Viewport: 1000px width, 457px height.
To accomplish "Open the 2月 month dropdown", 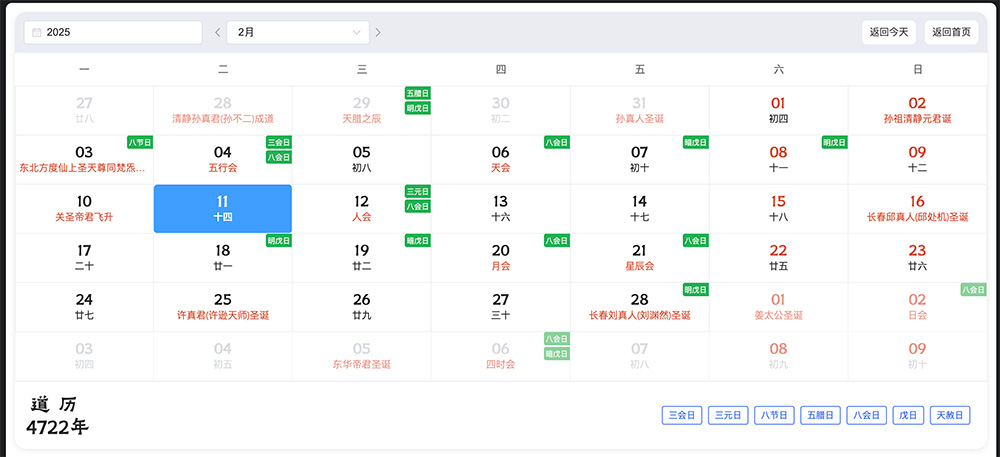I will (298, 32).
